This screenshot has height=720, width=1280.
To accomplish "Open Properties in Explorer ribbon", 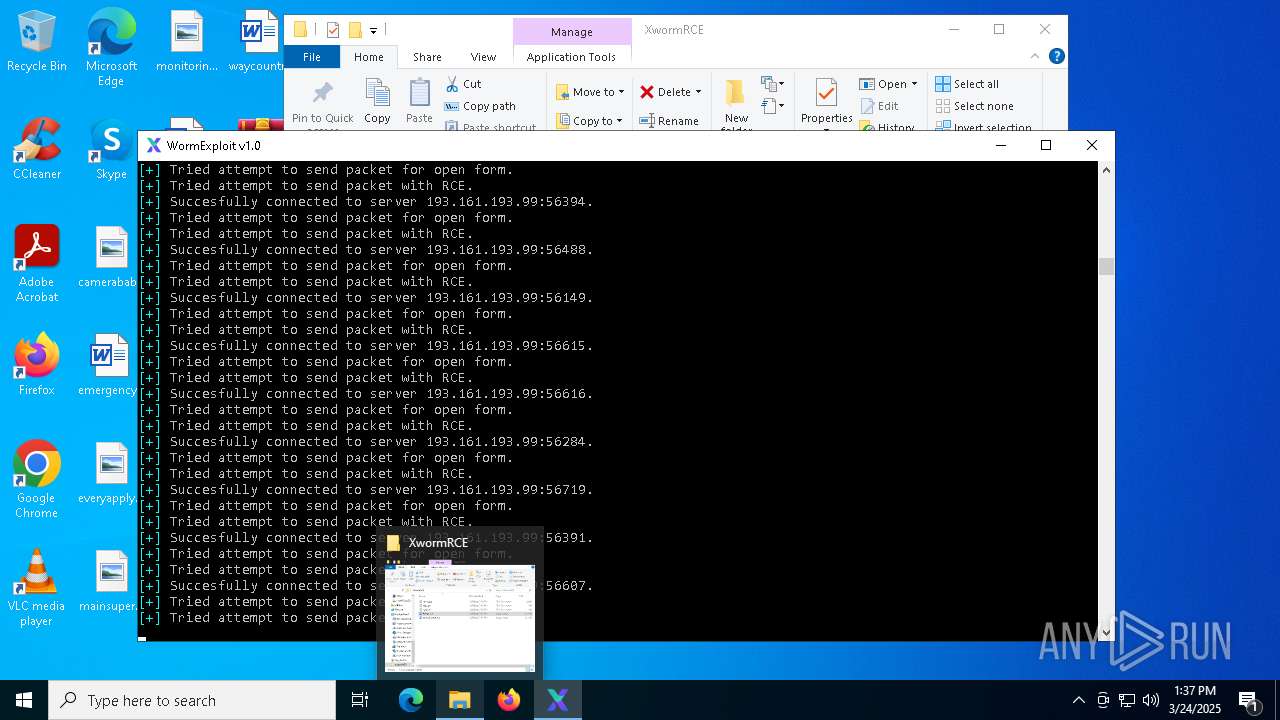I will click(826, 103).
